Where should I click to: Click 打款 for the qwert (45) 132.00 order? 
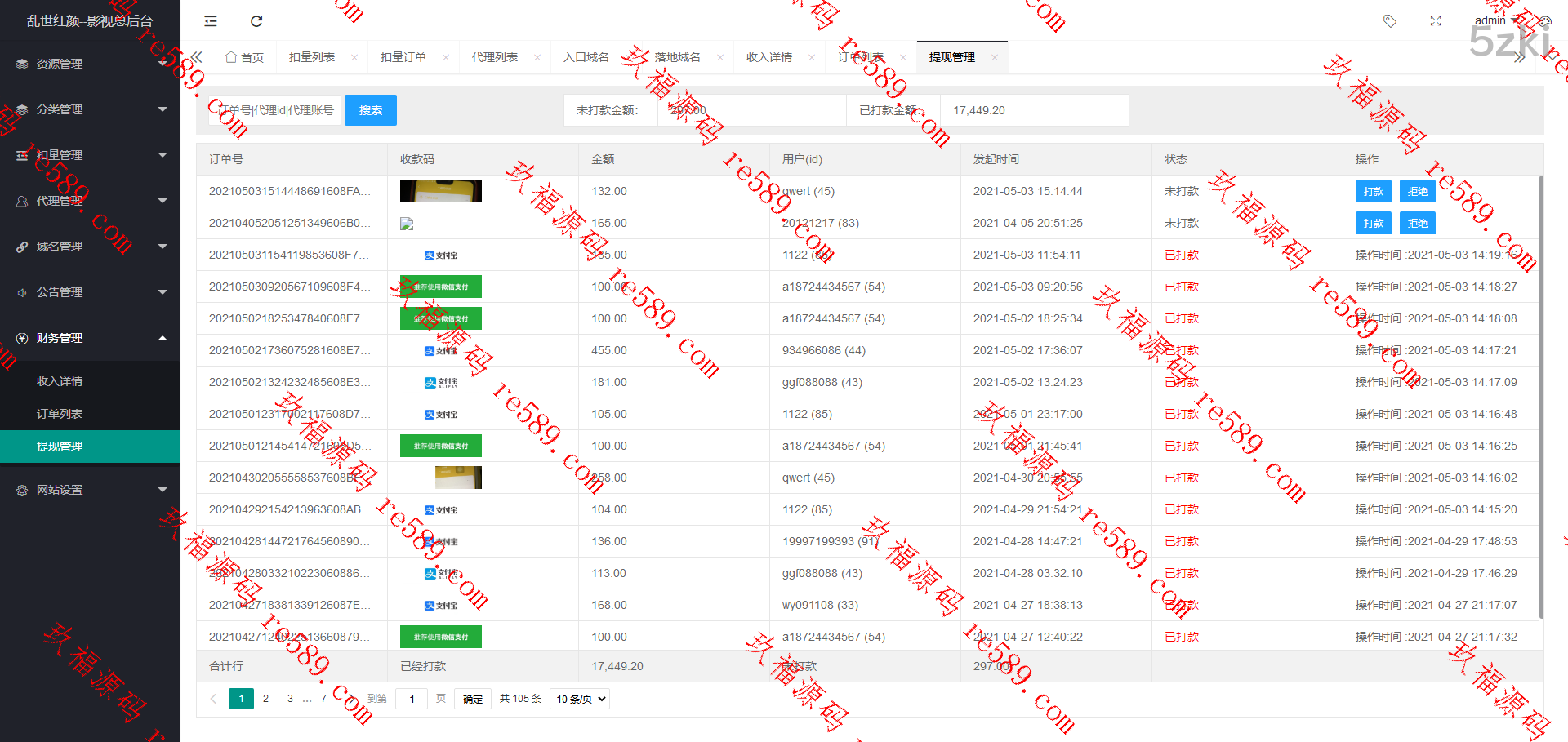(1374, 191)
